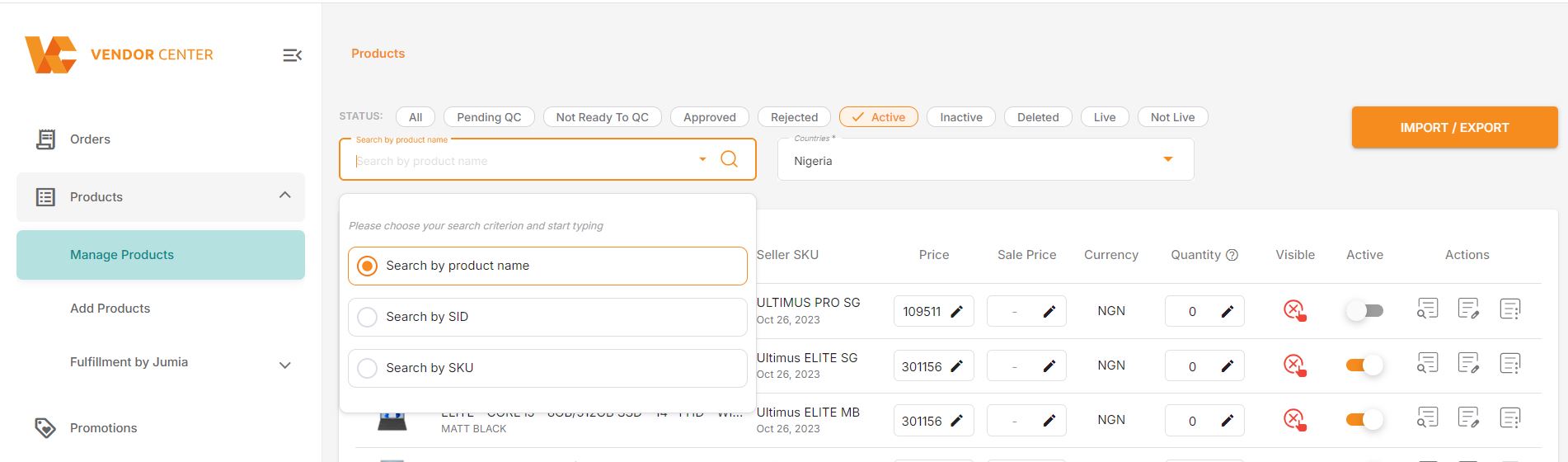This screenshot has width=1568, height=462.
Task: Open quantity help question mark icon
Action: click(1232, 255)
